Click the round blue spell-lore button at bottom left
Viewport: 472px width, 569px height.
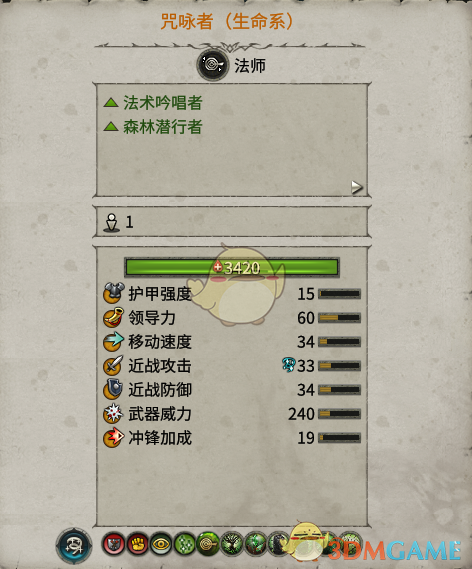pyautogui.click(x=74, y=546)
